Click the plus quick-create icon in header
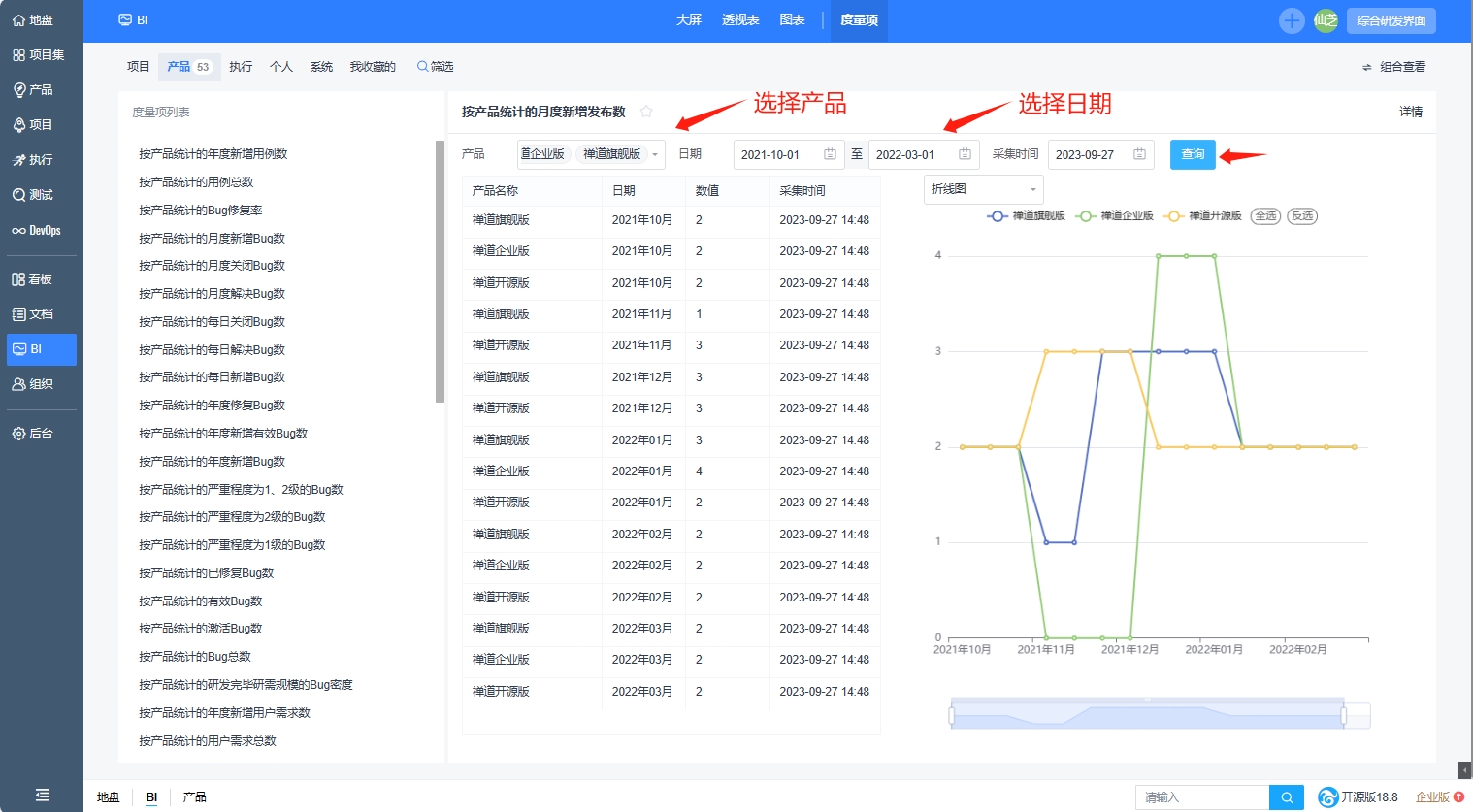Viewport: 1473px width, 812px height. [x=1291, y=20]
